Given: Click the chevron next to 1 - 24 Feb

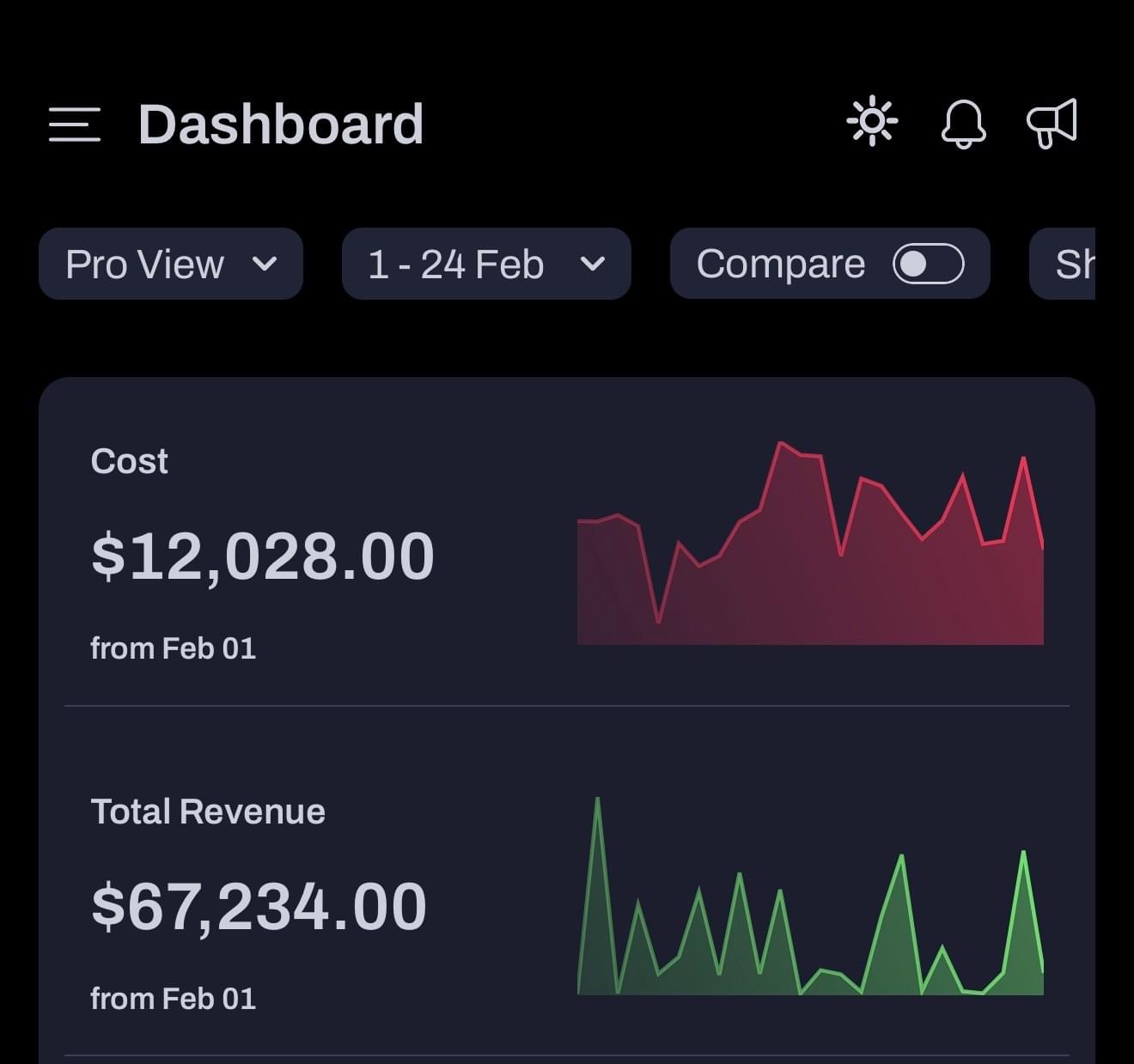Looking at the screenshot, I should click(x=593, y=264).
